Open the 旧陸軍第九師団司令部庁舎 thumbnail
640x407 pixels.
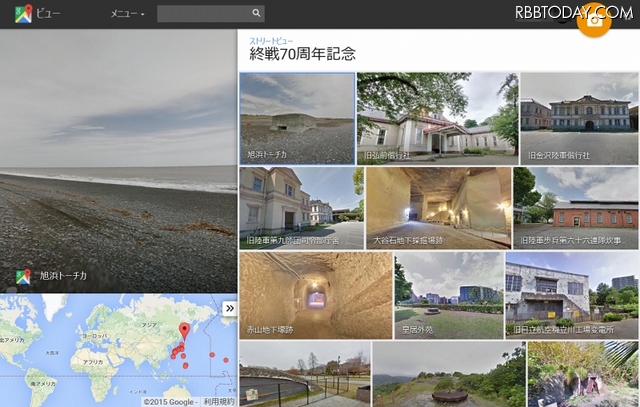point(302,208)
